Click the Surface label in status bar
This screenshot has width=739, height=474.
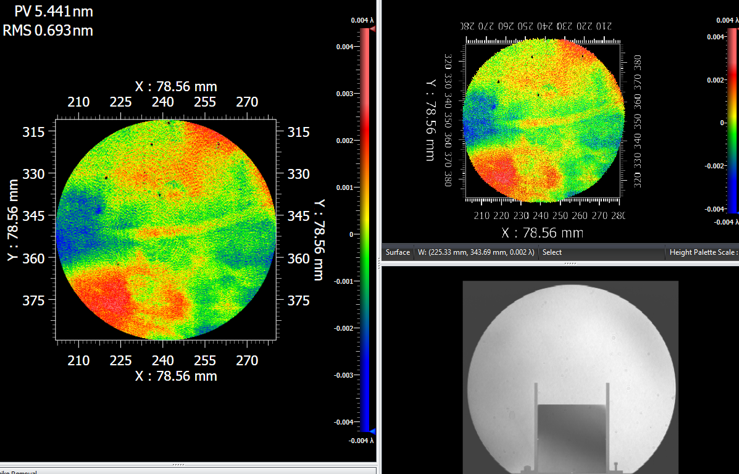(398, 252)
